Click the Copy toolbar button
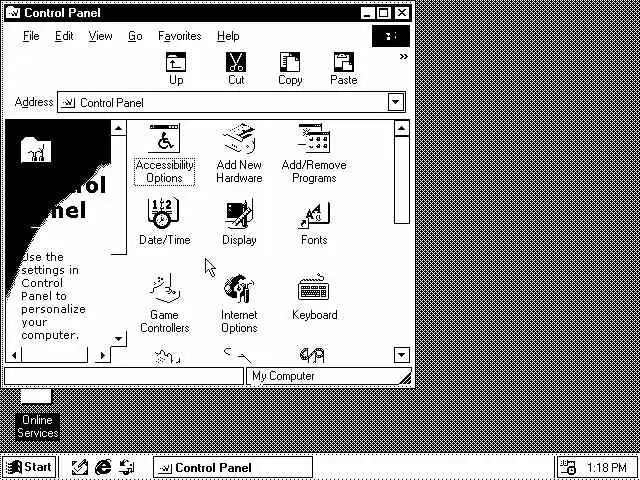Screen dimensions: 640x480 (x=290, y=69)
